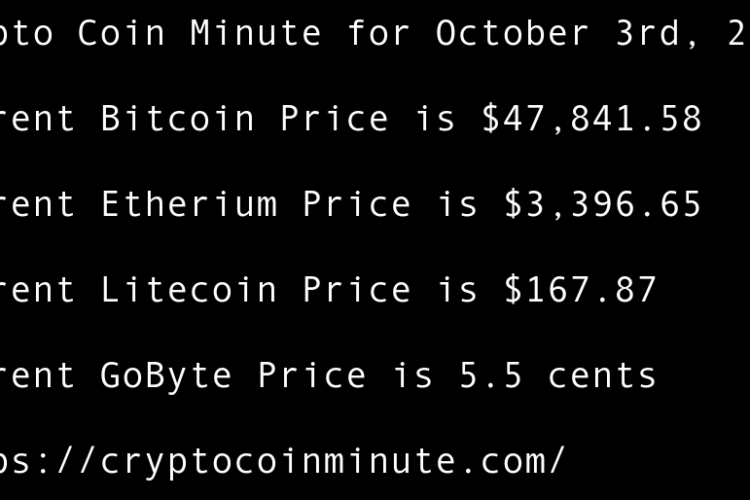Viewport: 750px width, 500px height.
Task: Click "Price" in the Bitcoin line
Action: point(334,119)
